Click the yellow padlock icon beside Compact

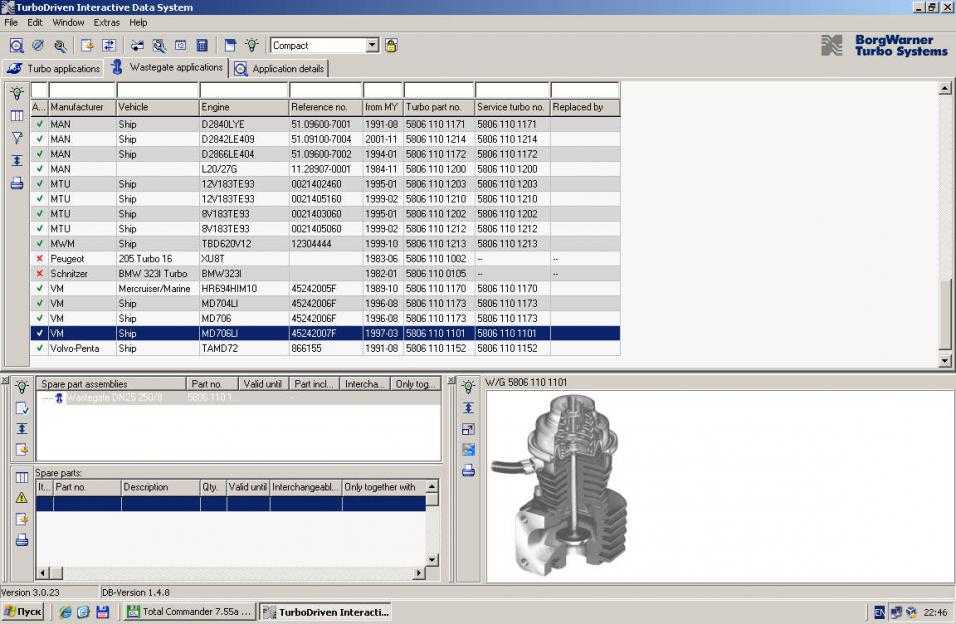[x=391, y=45]
